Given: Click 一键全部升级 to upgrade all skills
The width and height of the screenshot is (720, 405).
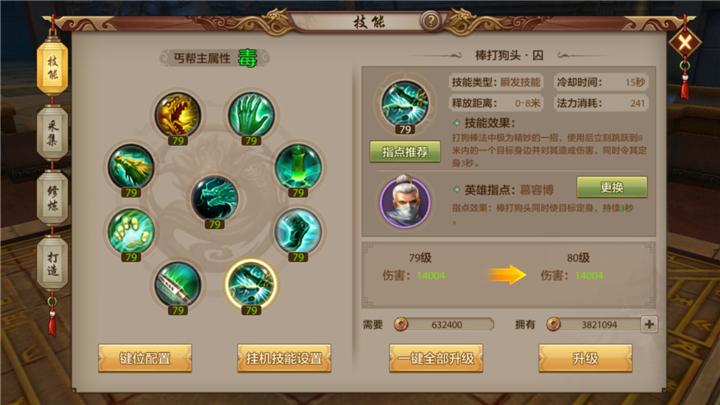Looking at the screenshot, I should (436, 358).
